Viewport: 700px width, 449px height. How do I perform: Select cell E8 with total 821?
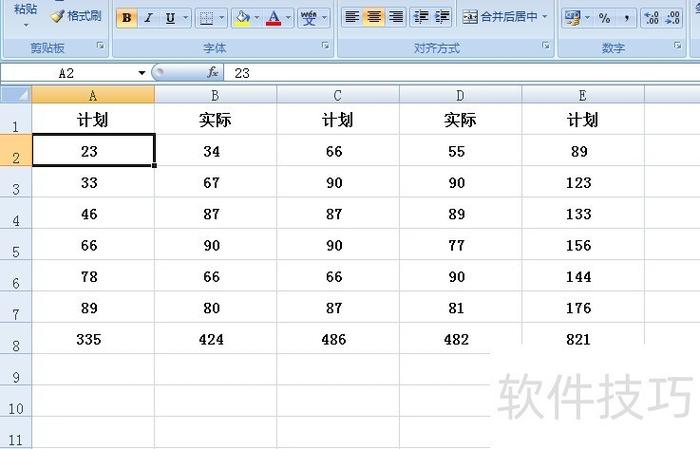583,338
